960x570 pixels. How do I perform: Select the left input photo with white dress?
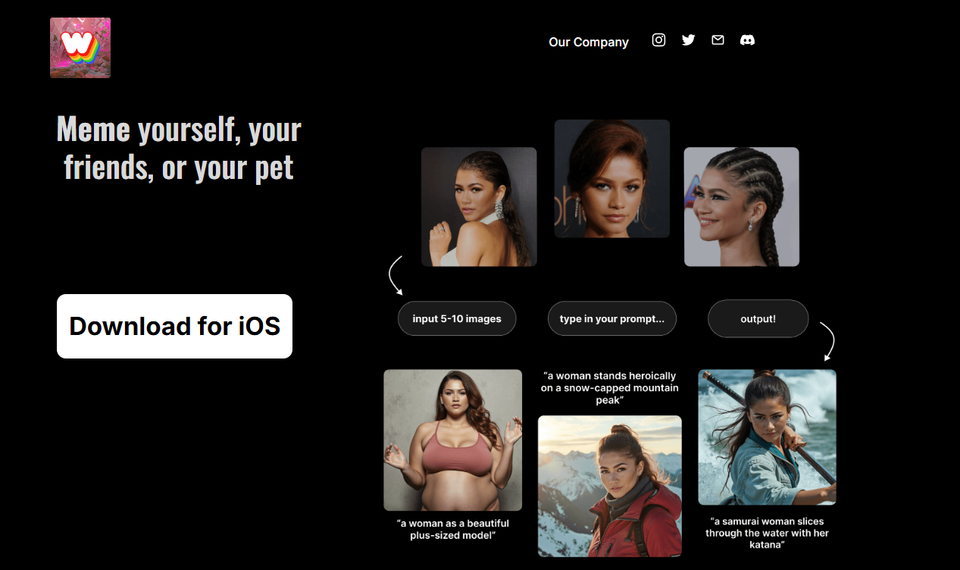coord(479,207)
